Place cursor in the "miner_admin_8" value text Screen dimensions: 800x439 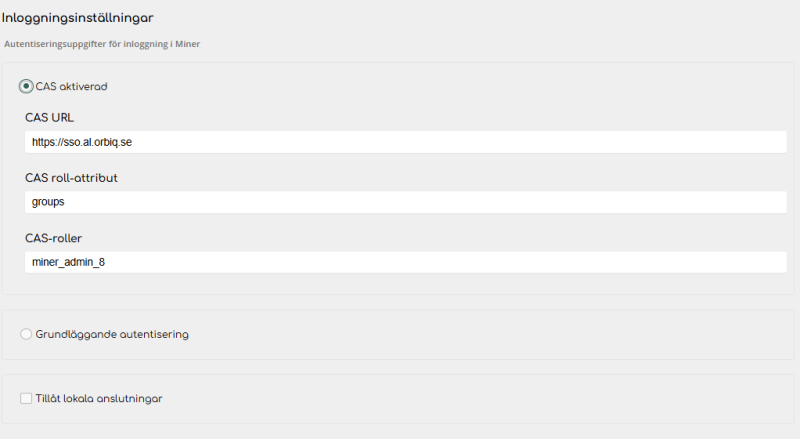click(x=68, y=262)
